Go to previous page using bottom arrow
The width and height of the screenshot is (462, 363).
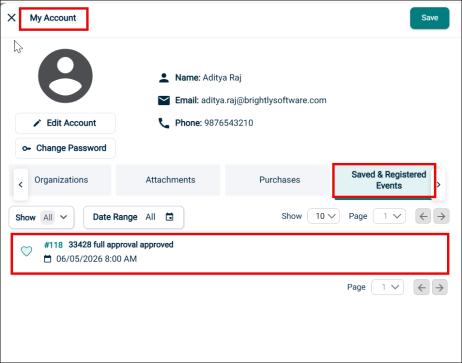pos(422,287)
